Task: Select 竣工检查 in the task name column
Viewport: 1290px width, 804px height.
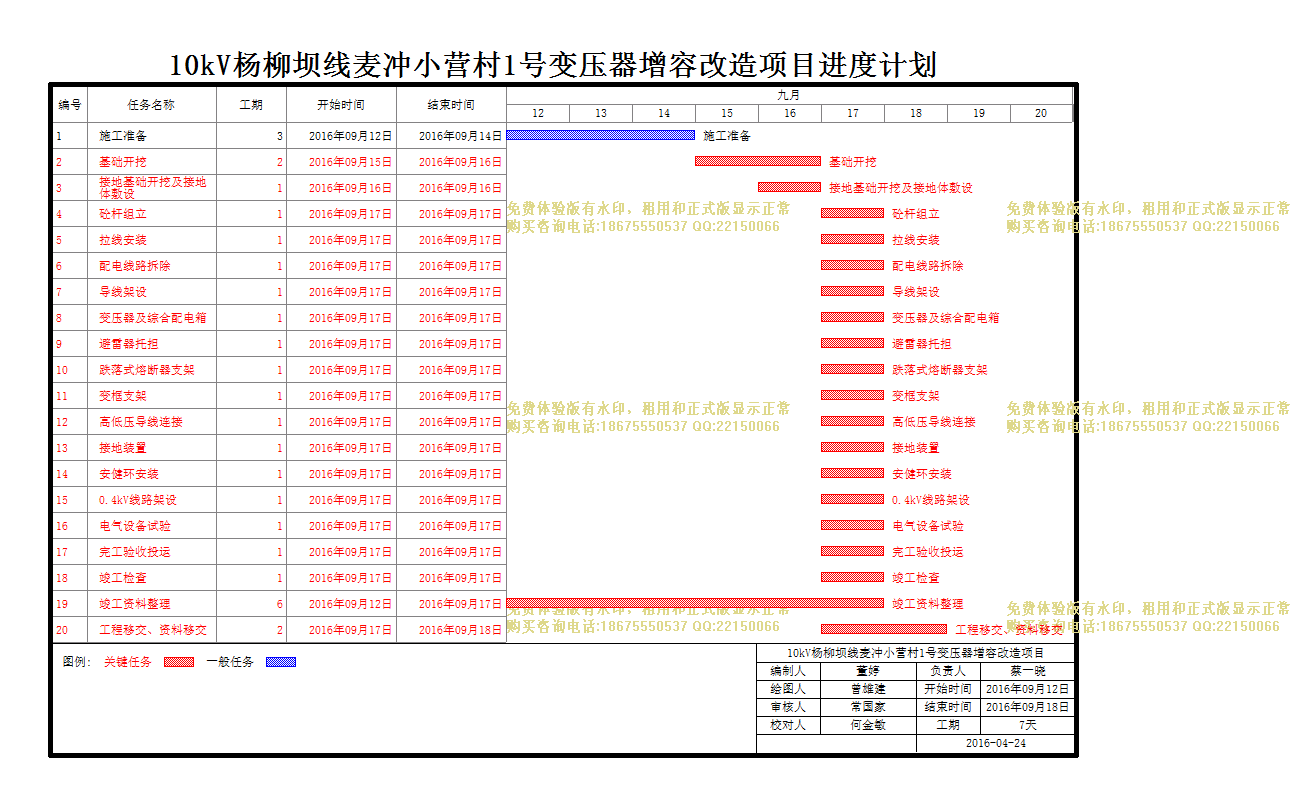Action: coord(123,578)
